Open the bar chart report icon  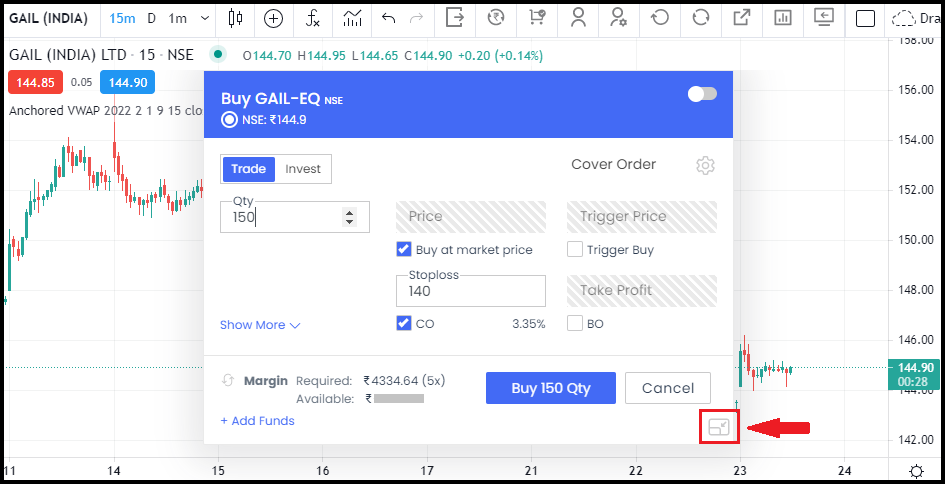(783, 18)
